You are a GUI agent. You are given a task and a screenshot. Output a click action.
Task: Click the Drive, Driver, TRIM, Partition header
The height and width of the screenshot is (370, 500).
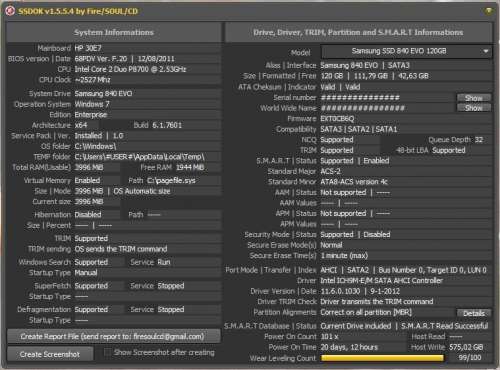tap(358, 32)
